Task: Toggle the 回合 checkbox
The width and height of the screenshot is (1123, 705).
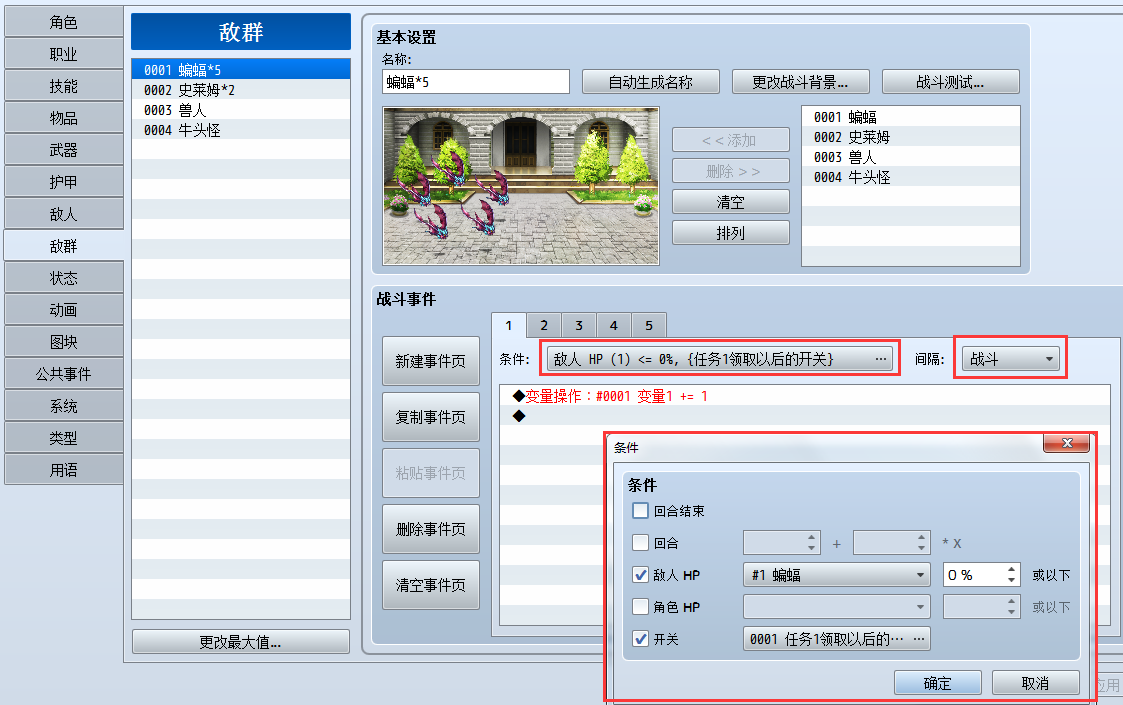Action: 640,543
